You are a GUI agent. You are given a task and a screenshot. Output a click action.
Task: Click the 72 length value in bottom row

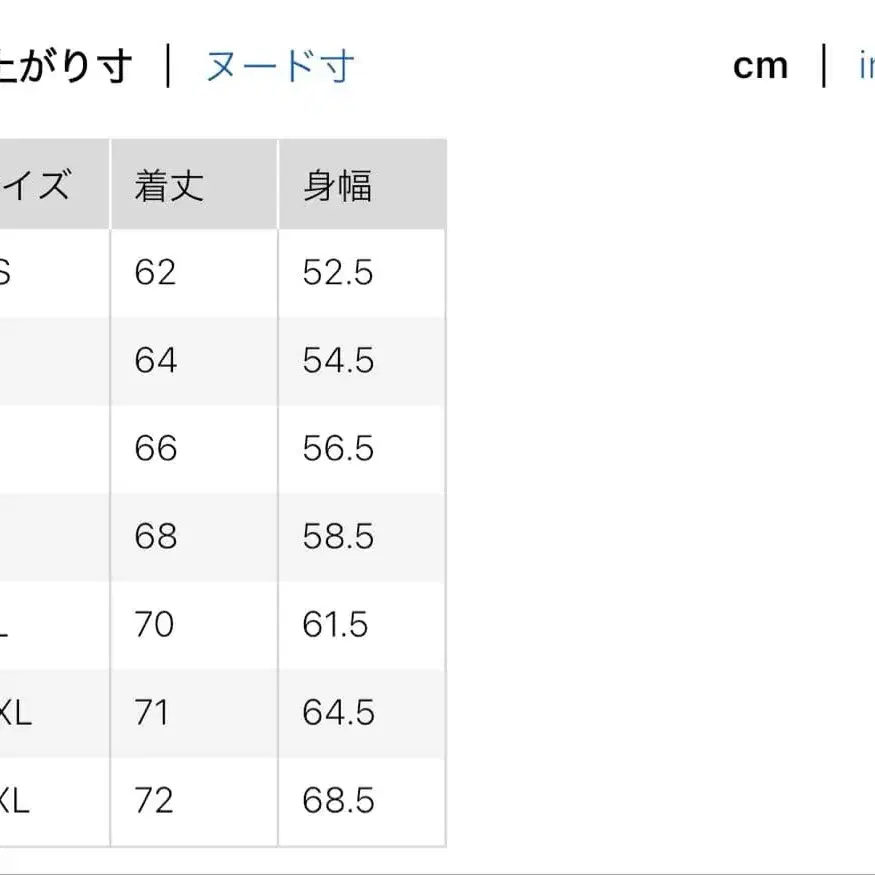pos(153,800)
